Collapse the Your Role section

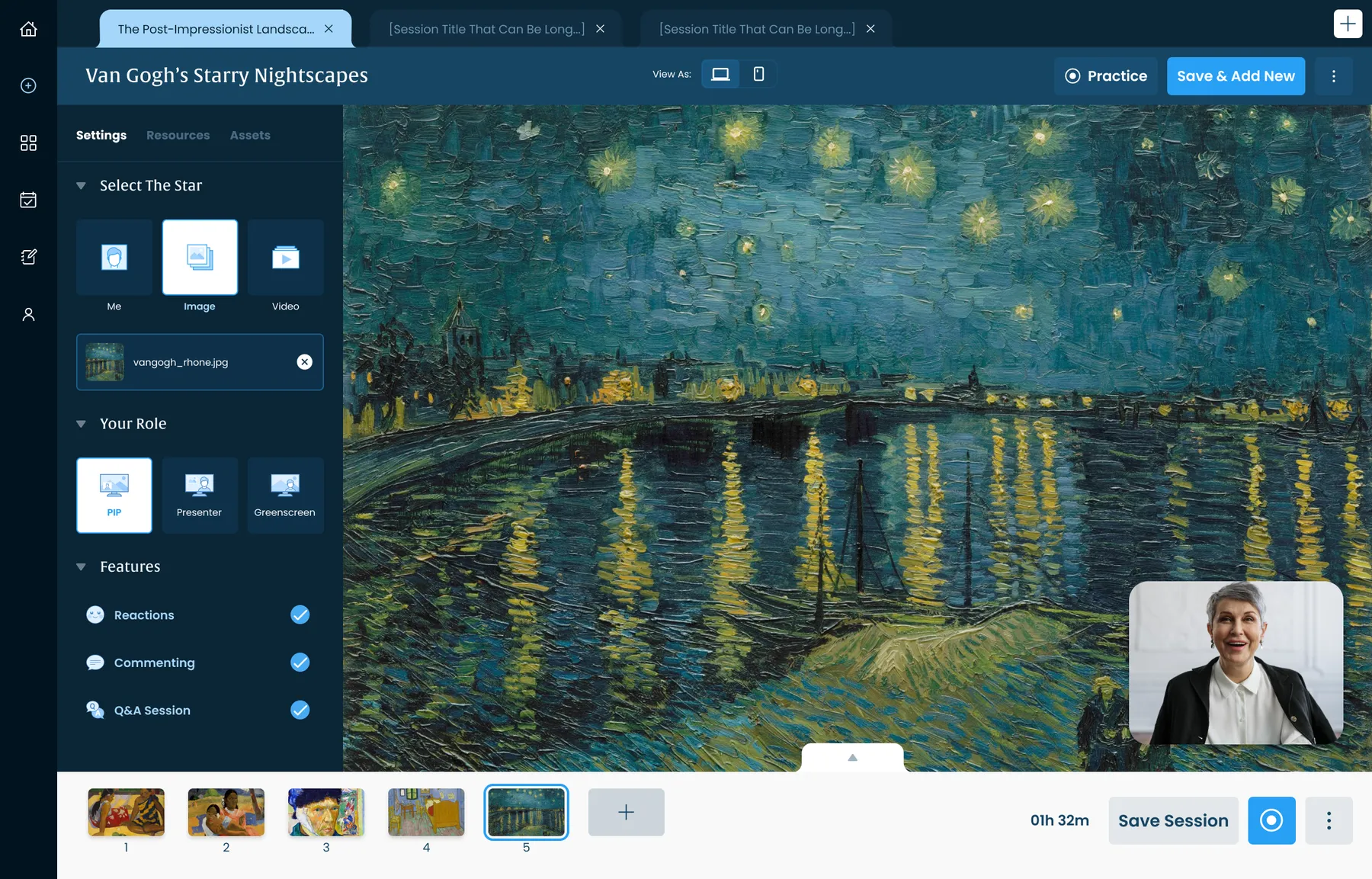coord(81,424)
